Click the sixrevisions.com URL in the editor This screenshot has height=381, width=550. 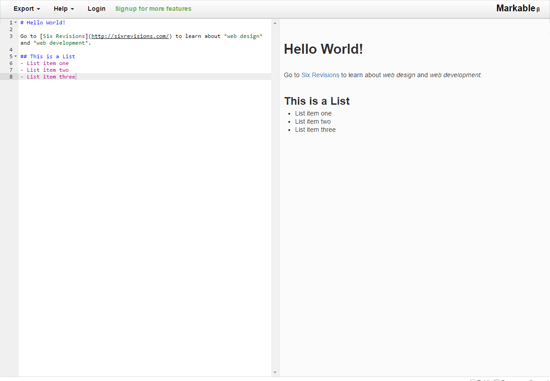pos(130,36)
